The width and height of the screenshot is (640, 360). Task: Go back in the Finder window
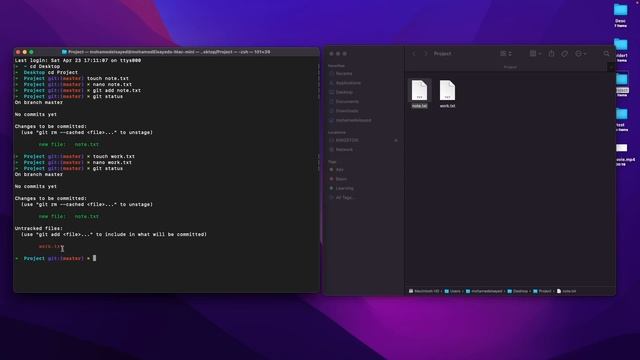(414, 54)
